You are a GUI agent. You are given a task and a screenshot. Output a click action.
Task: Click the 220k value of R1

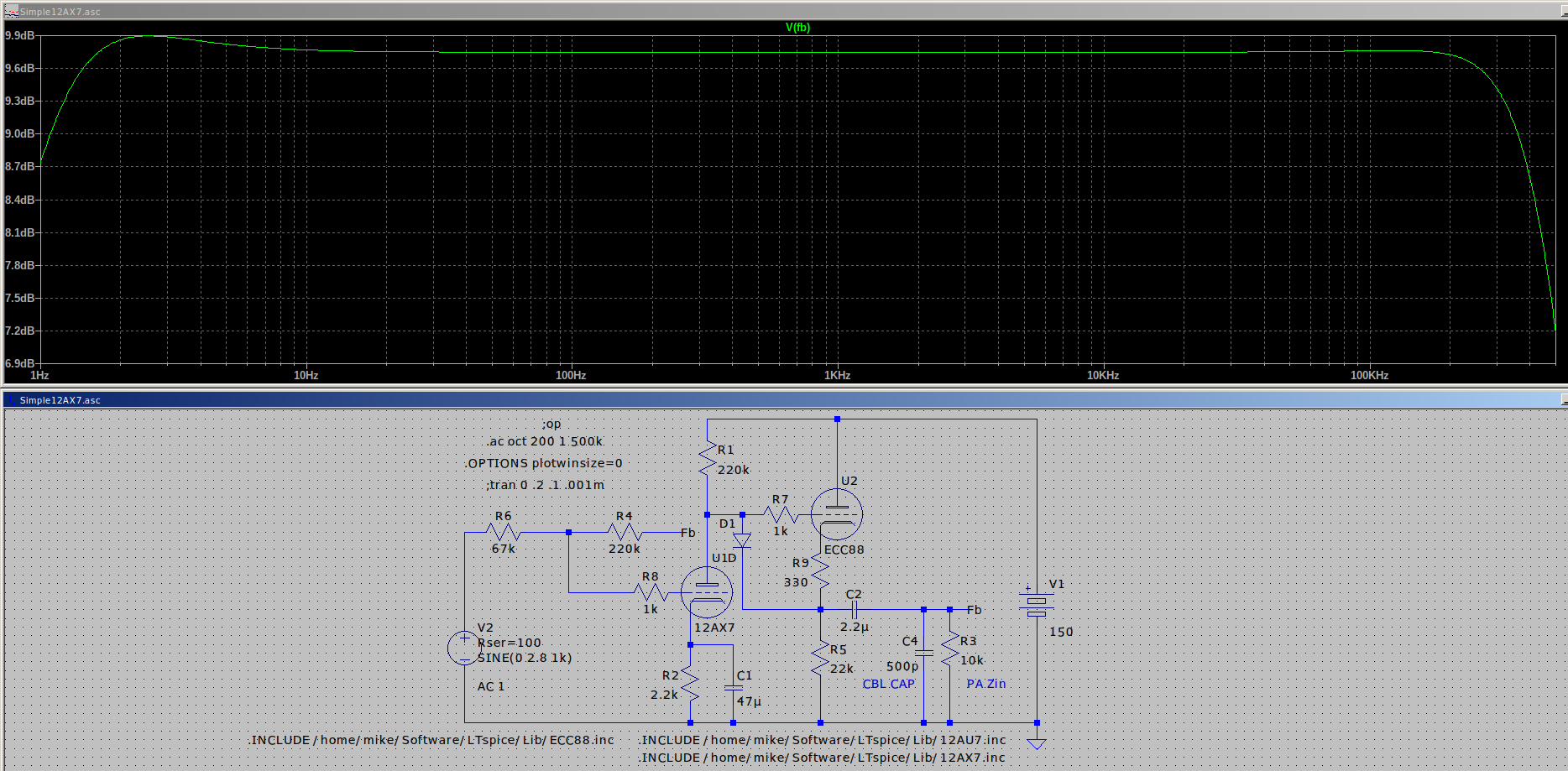point(734,470)
